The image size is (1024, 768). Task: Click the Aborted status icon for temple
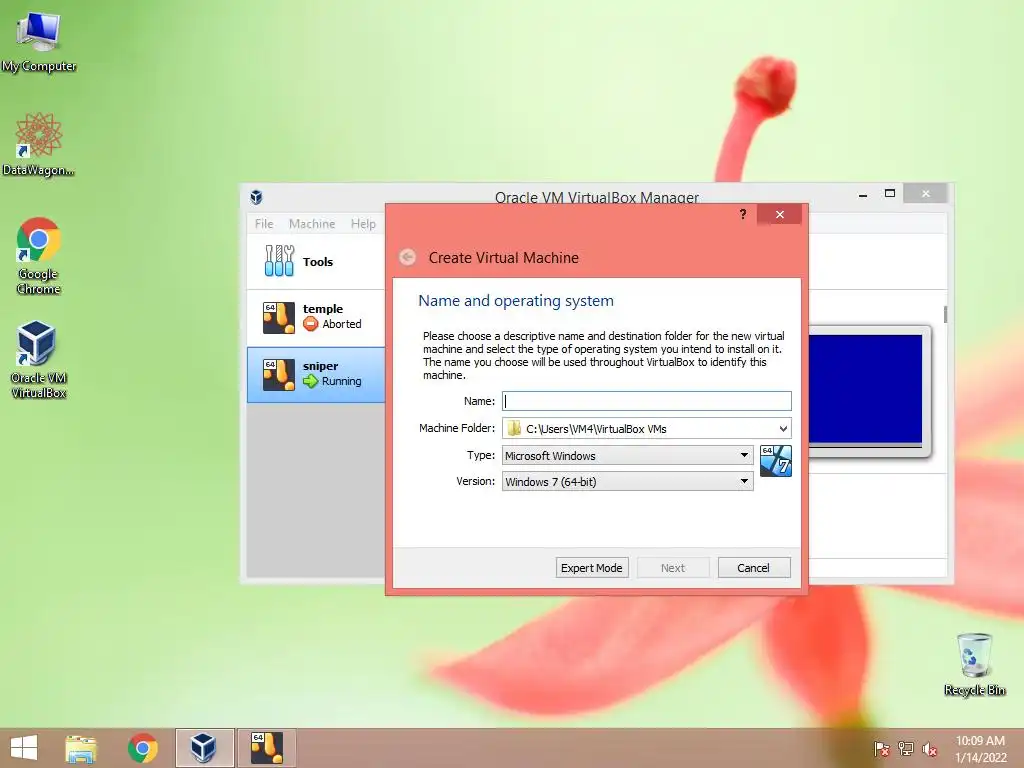click(x=311, y=324)
